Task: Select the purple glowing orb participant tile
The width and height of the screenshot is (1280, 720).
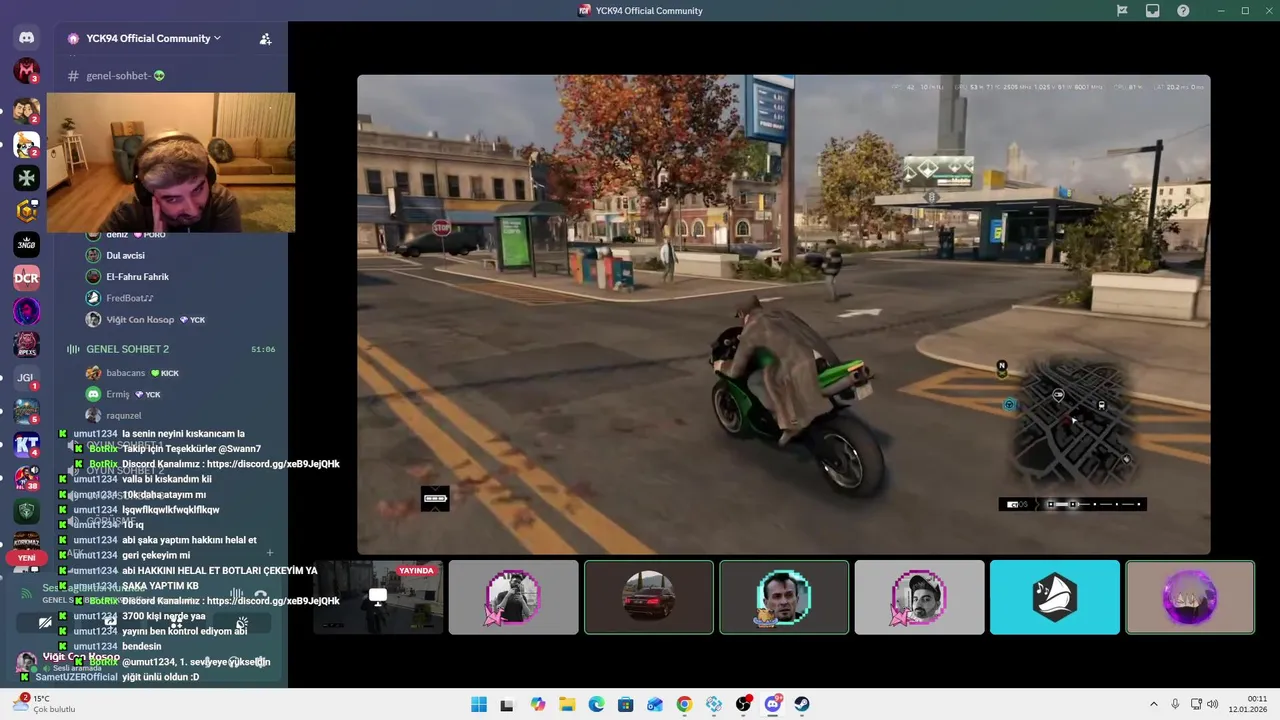Action: [x=1190, y=597]
